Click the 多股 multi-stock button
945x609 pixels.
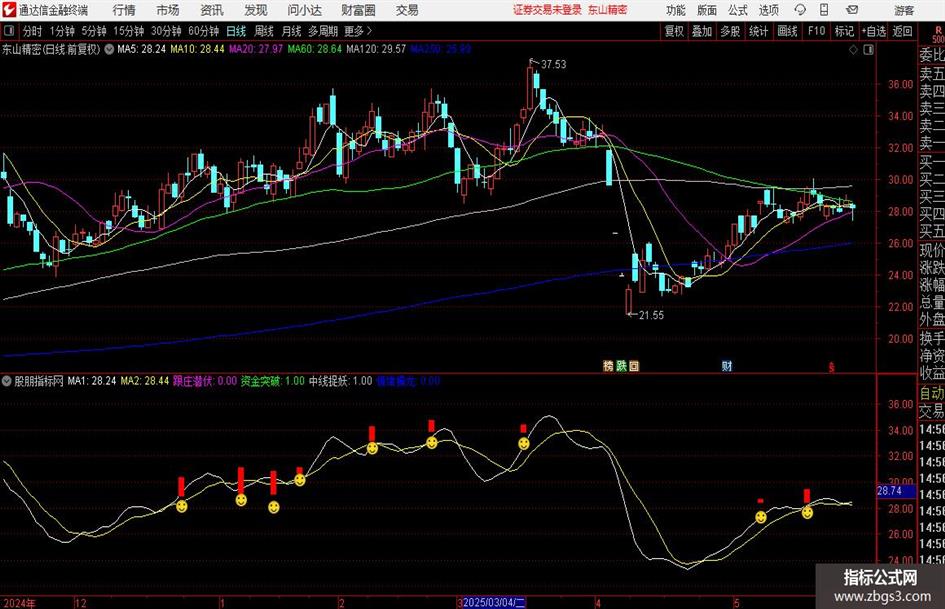coord(730,31)
